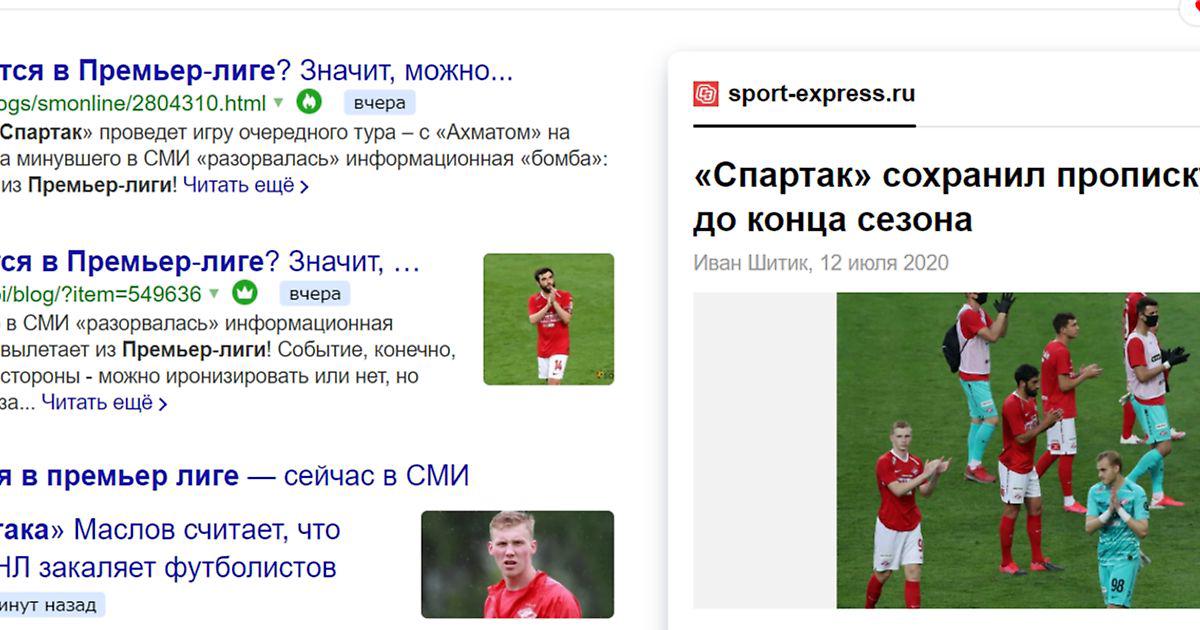Open the 'в премьер лиге — сейчас в СМИ' heading
1200x630 pixels.
click(234, 475)
